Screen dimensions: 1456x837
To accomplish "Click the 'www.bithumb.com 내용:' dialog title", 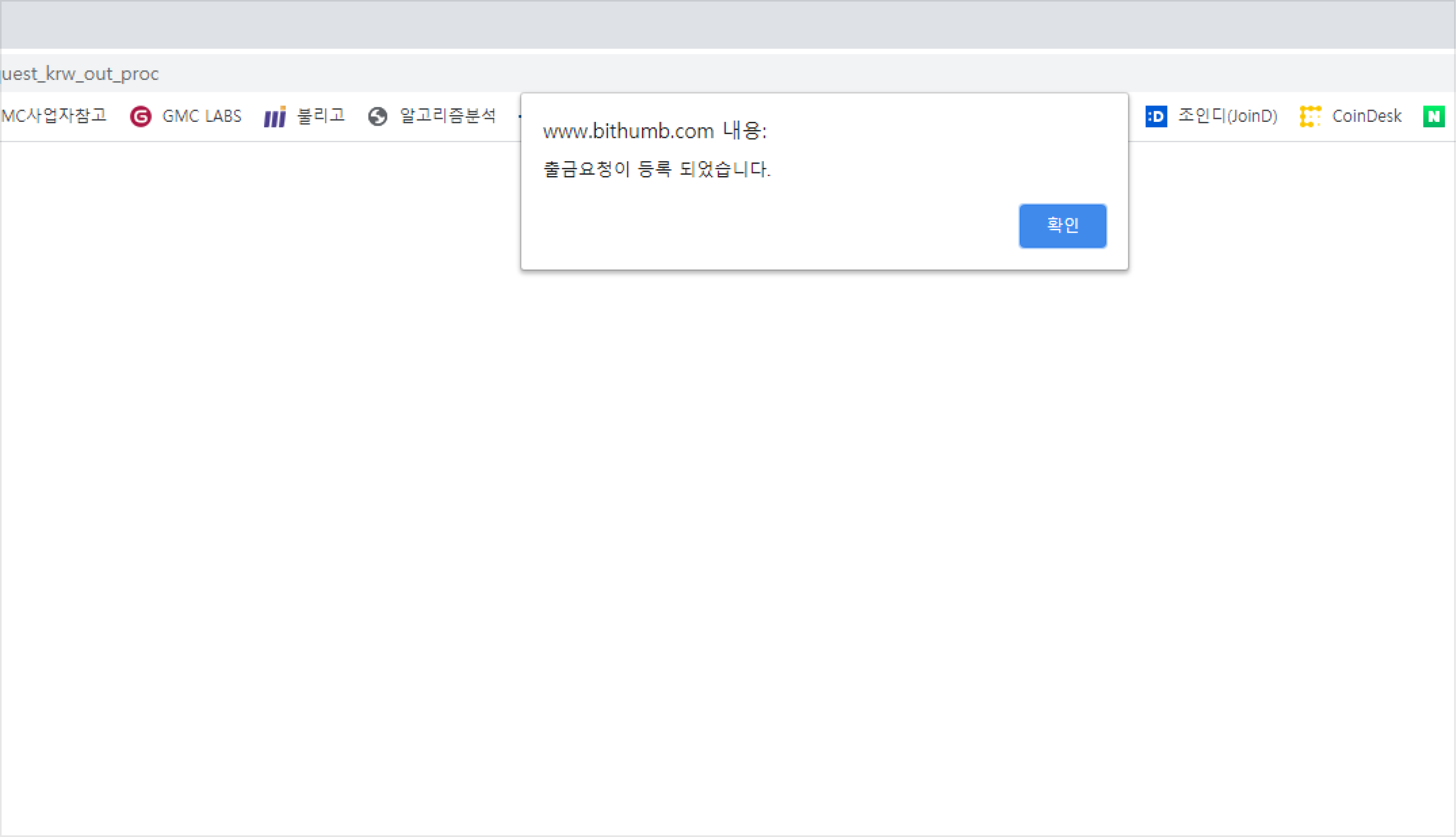I will [655, 132].
